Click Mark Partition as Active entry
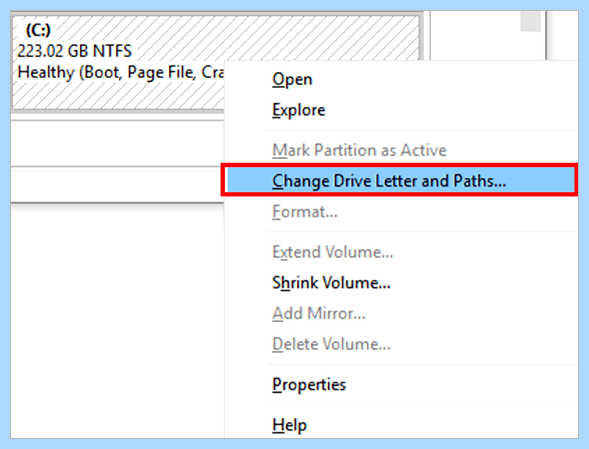The image size is (589, 449). point(401,150)
